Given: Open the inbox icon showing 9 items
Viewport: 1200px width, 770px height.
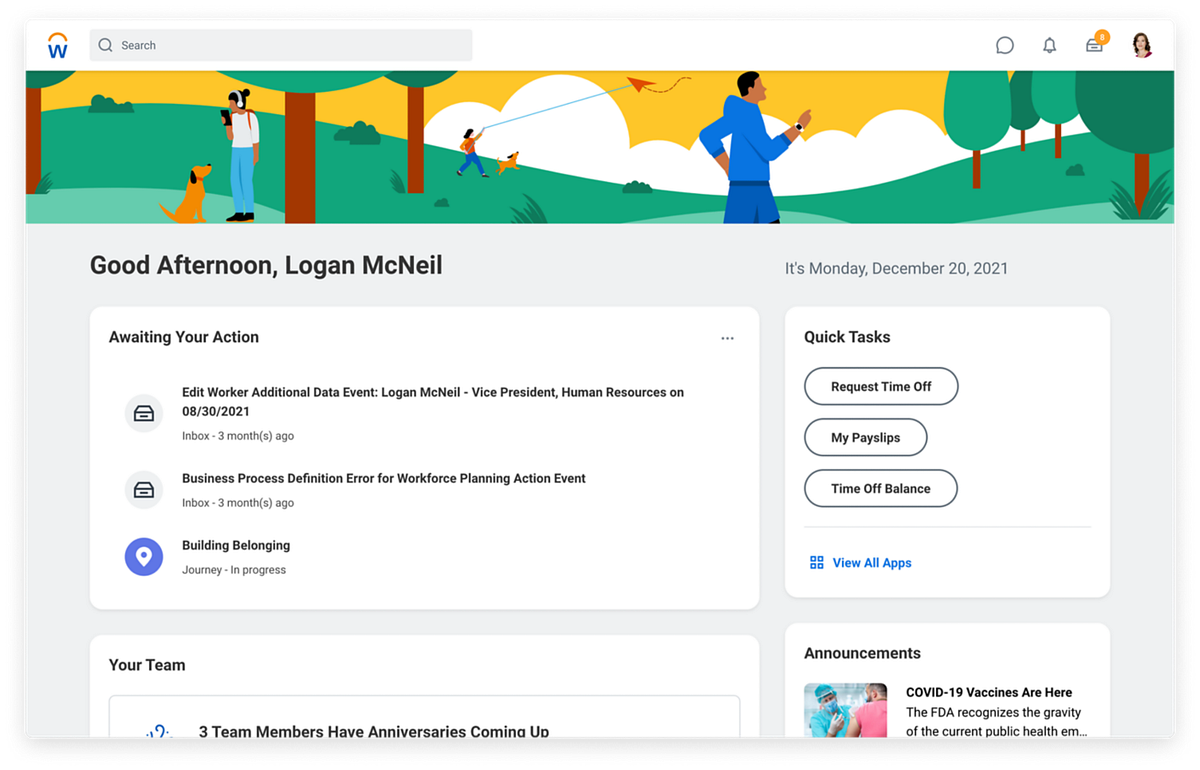Looking at the screenshot, I should (1094, 45).
